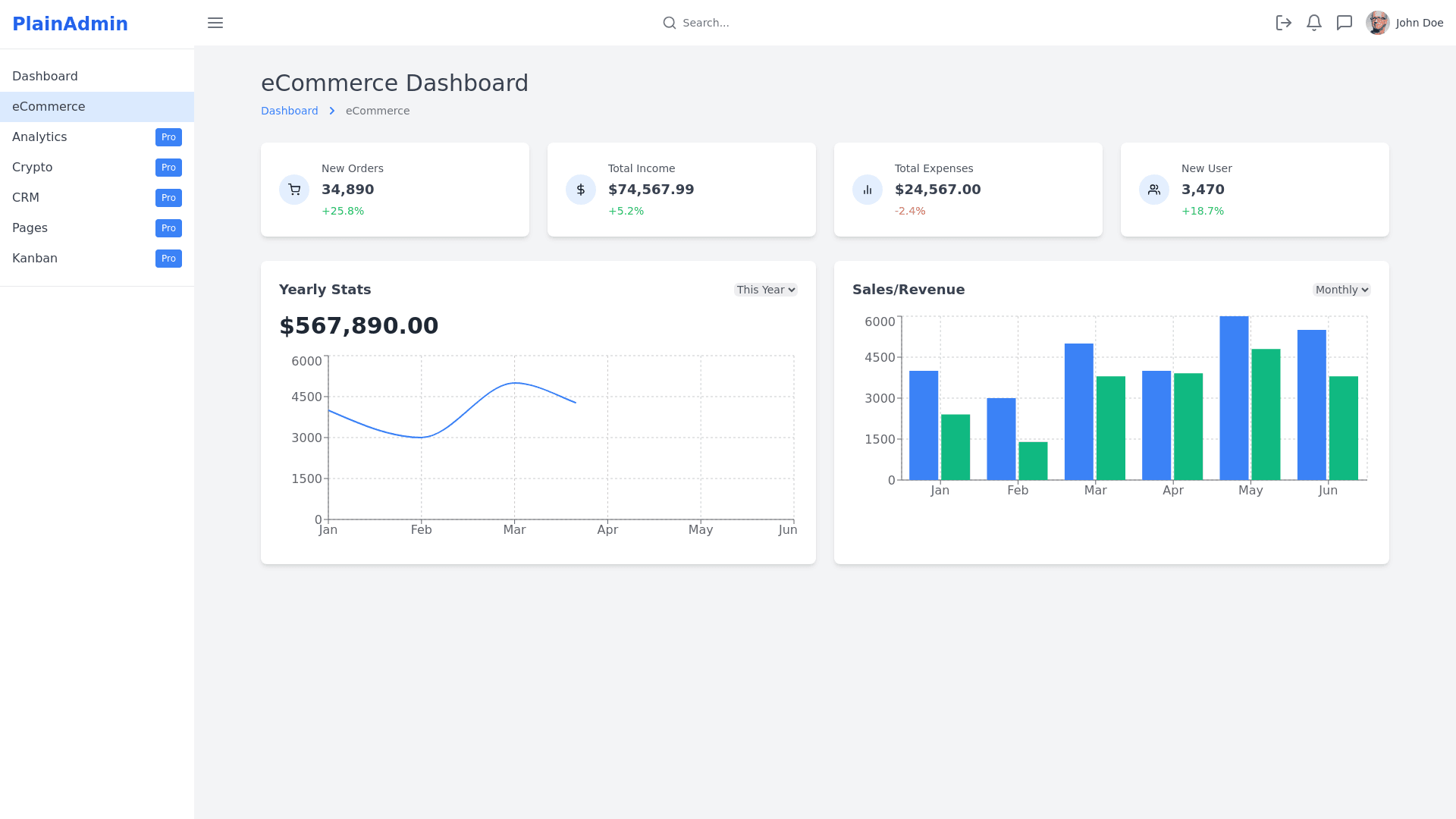
Task: Open the chat messages icon
Action: point(1345,23)
